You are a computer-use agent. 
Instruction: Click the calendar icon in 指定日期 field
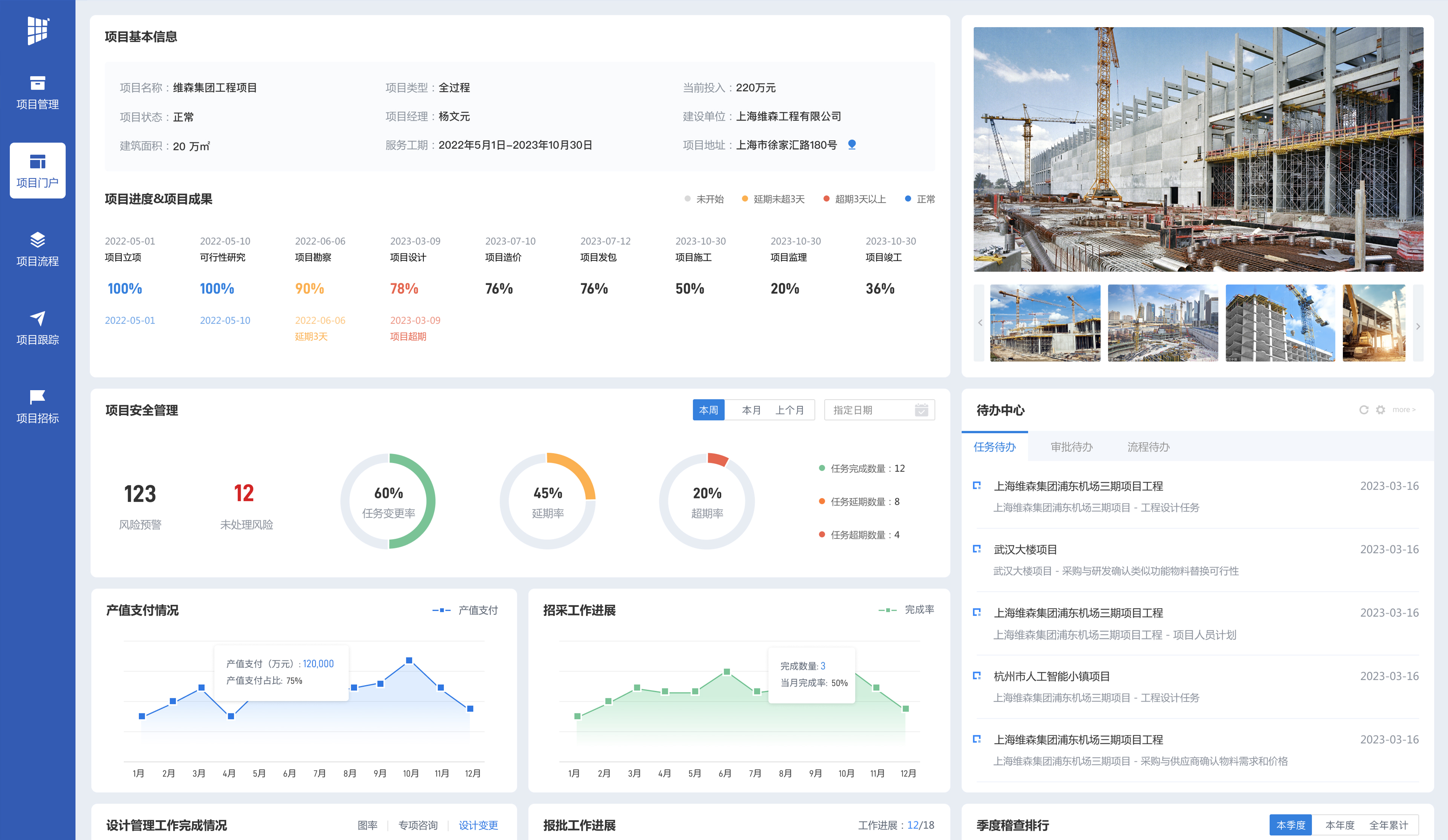point(921,410)
